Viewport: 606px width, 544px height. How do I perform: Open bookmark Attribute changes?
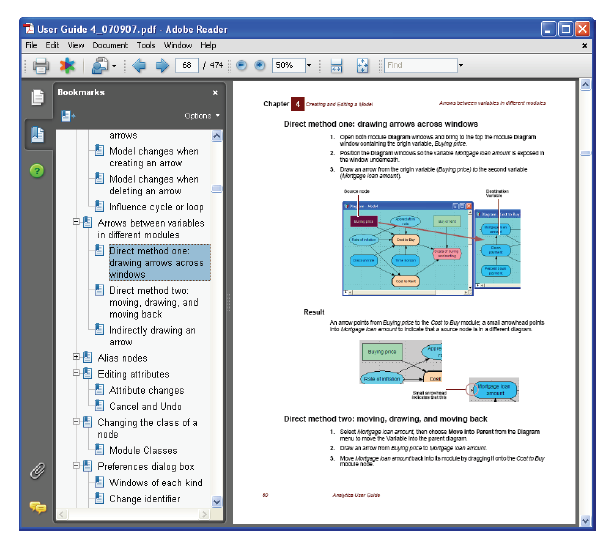pyautogui.click(x=147, y=390)
